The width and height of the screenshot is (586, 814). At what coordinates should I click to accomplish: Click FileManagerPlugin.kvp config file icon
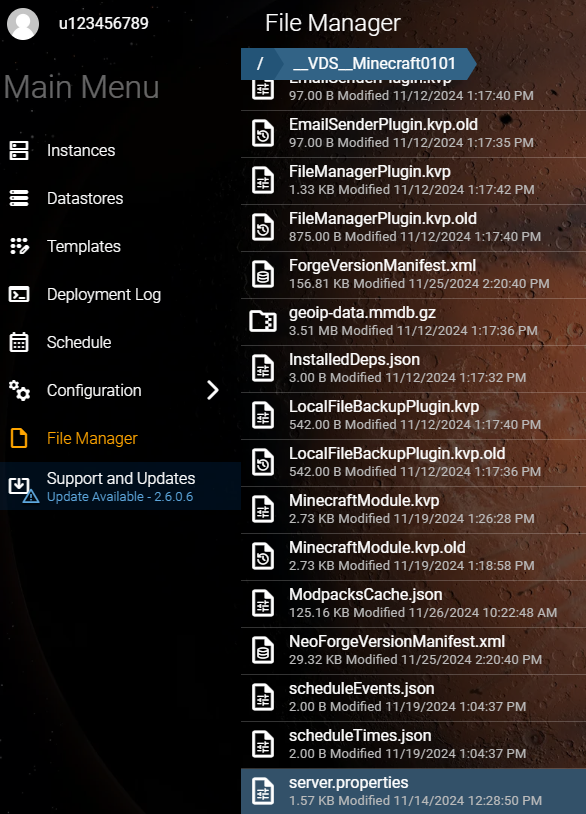[263, 181]
